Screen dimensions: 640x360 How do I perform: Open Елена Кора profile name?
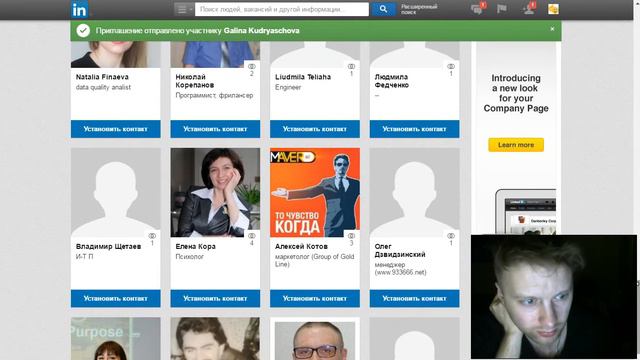pyautogui.click(x=196, y=247)
